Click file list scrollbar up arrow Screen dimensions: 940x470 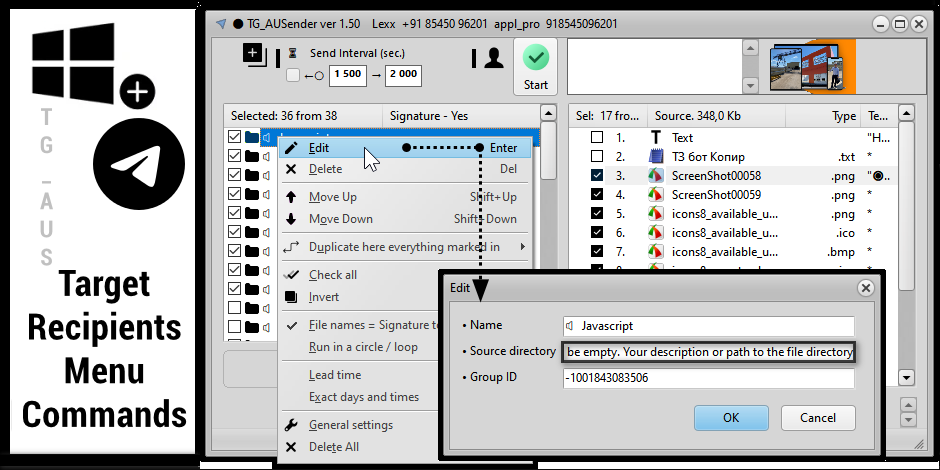pos(906,113)
